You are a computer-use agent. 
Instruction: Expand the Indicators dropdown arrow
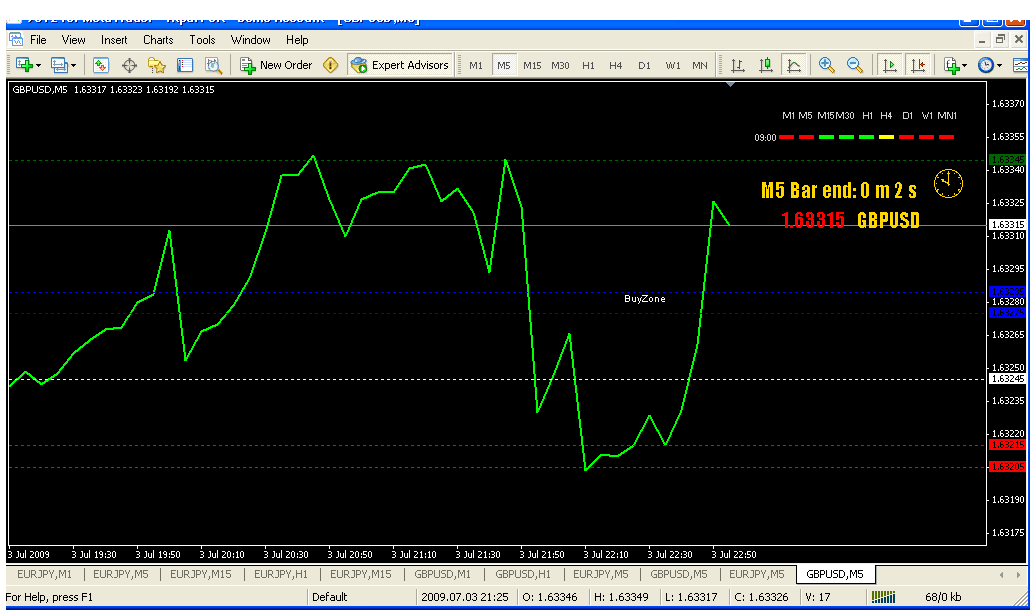pos(965,66)
